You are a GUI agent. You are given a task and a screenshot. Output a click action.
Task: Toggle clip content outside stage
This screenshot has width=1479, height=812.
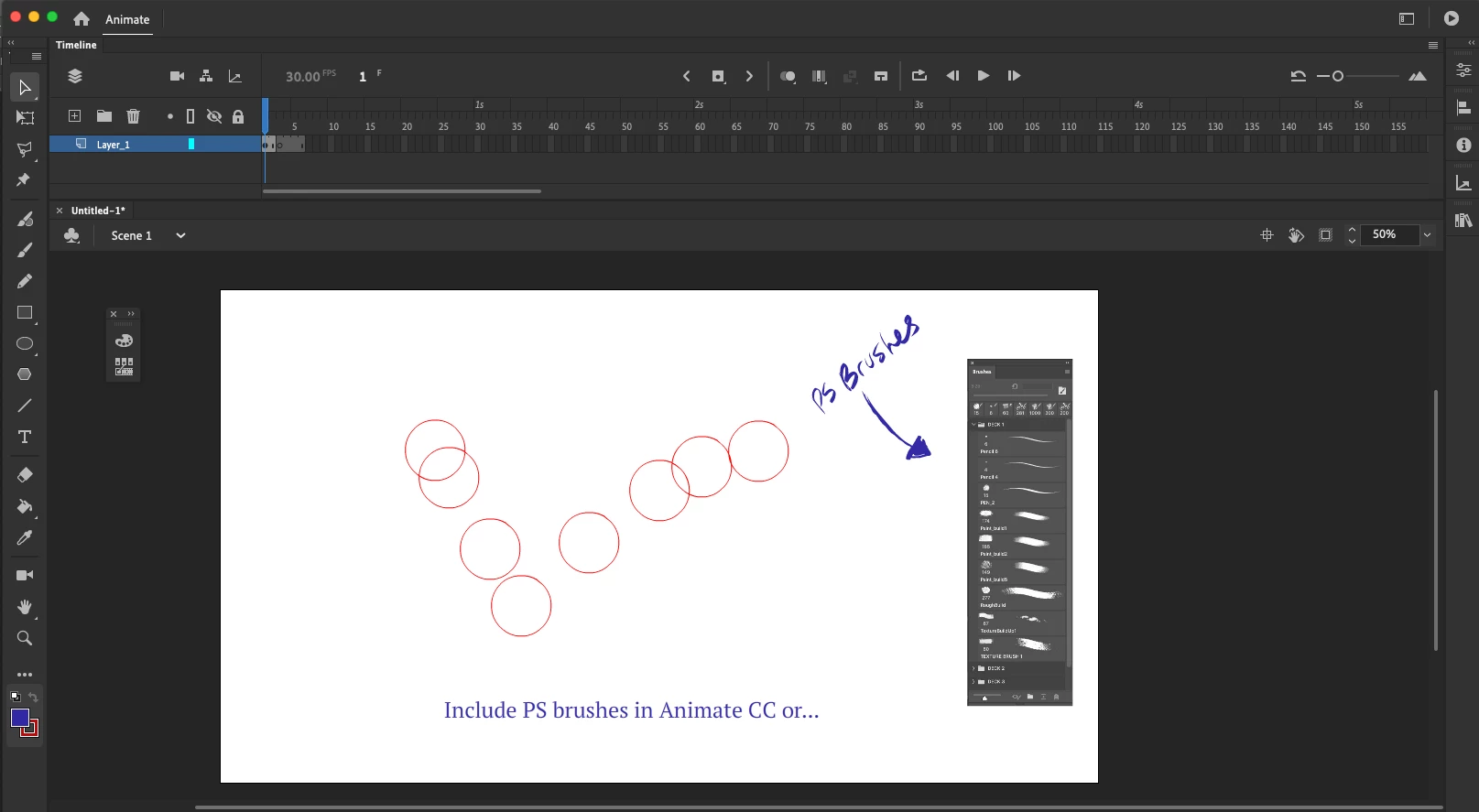tap(1325, 235)
